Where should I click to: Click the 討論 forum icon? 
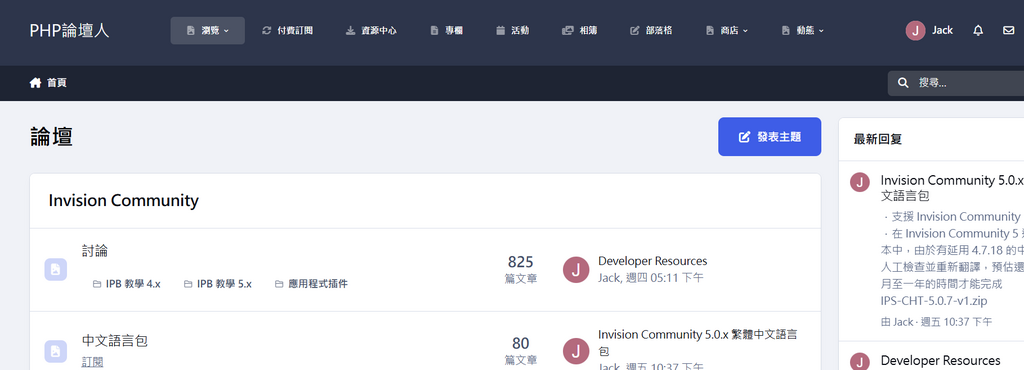(x=56, y=270)
